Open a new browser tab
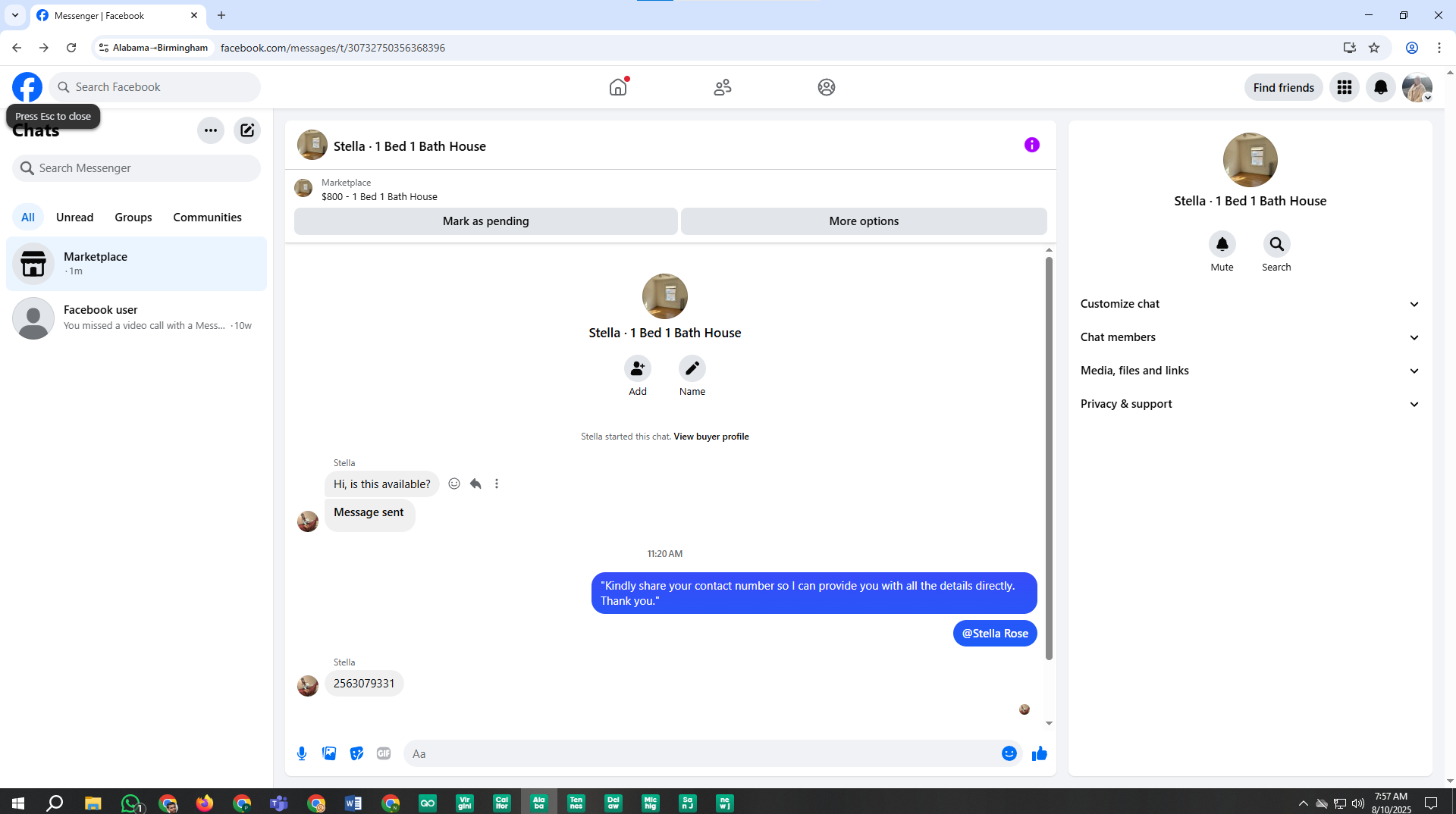 221,15
